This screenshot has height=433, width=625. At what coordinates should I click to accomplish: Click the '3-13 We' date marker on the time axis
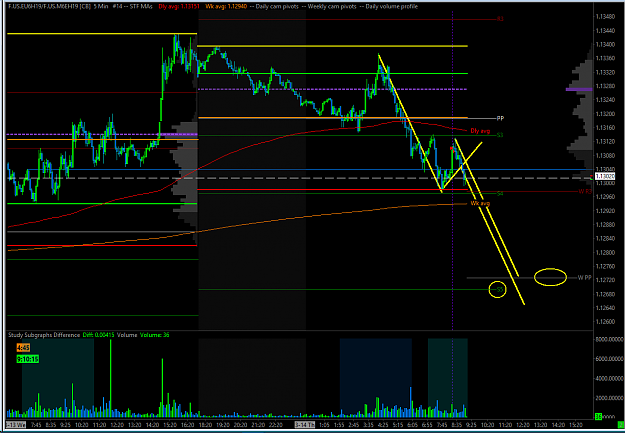[16, 425]
